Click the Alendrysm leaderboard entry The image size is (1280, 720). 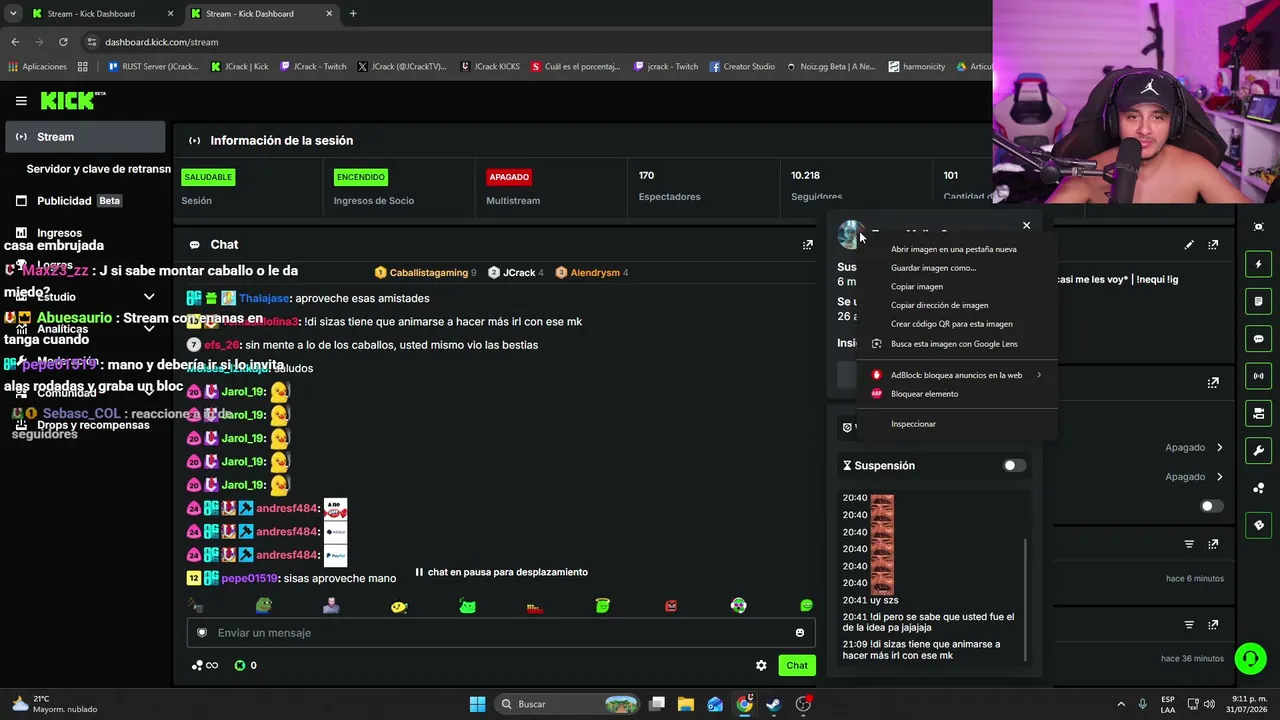(x=592, y=273)
